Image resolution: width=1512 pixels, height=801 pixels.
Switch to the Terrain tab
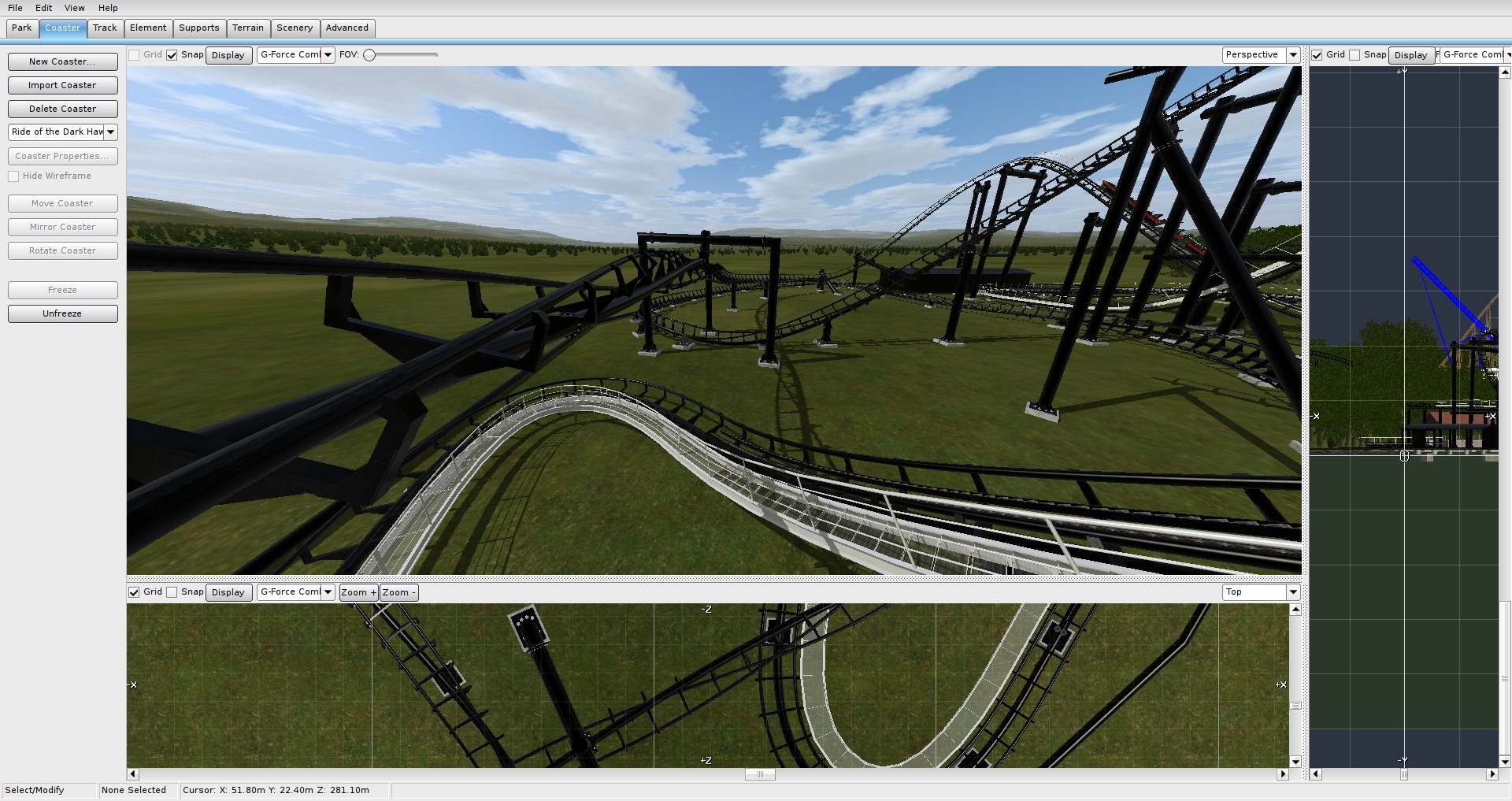[248, 28]
